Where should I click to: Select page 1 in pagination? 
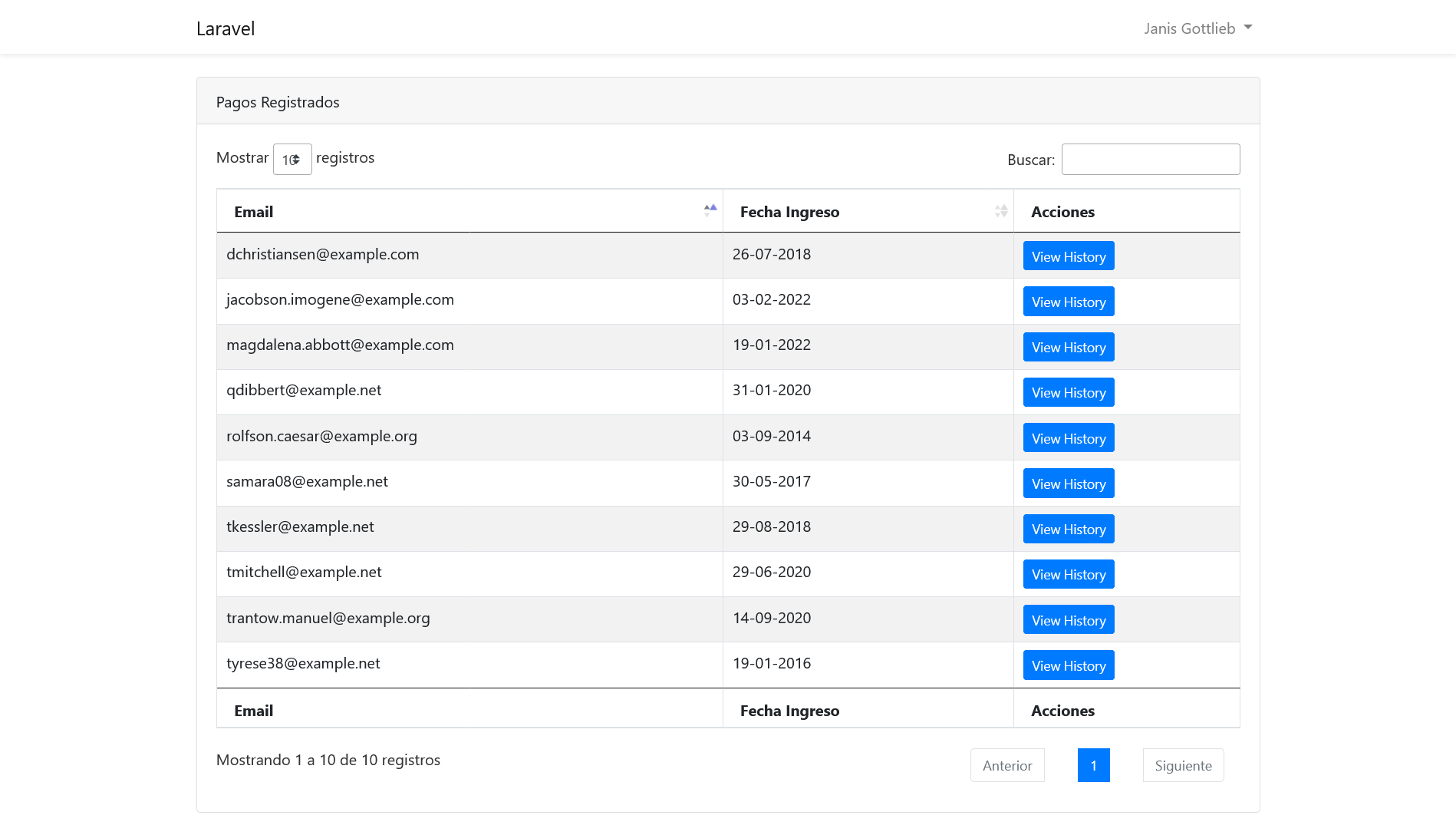tap(1093, 764)
